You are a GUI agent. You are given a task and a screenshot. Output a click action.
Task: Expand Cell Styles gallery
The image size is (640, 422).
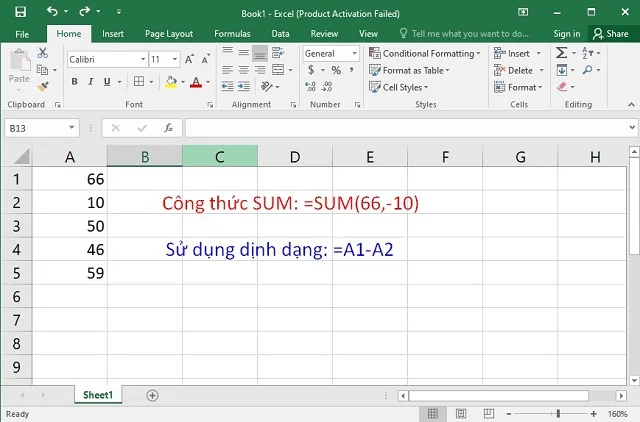click(x=398, y=87)
